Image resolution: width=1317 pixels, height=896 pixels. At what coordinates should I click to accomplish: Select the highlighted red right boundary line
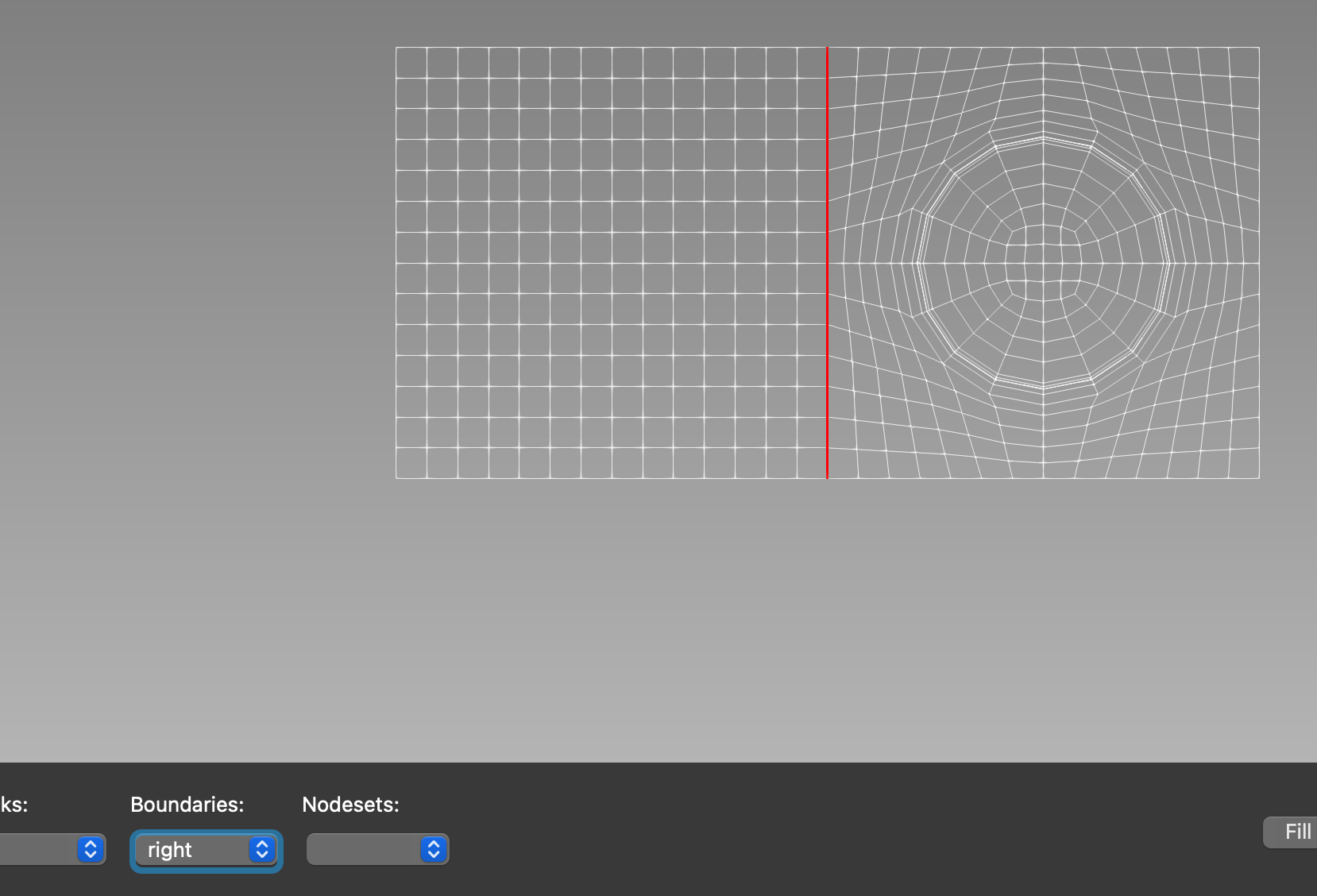[826, 262]
